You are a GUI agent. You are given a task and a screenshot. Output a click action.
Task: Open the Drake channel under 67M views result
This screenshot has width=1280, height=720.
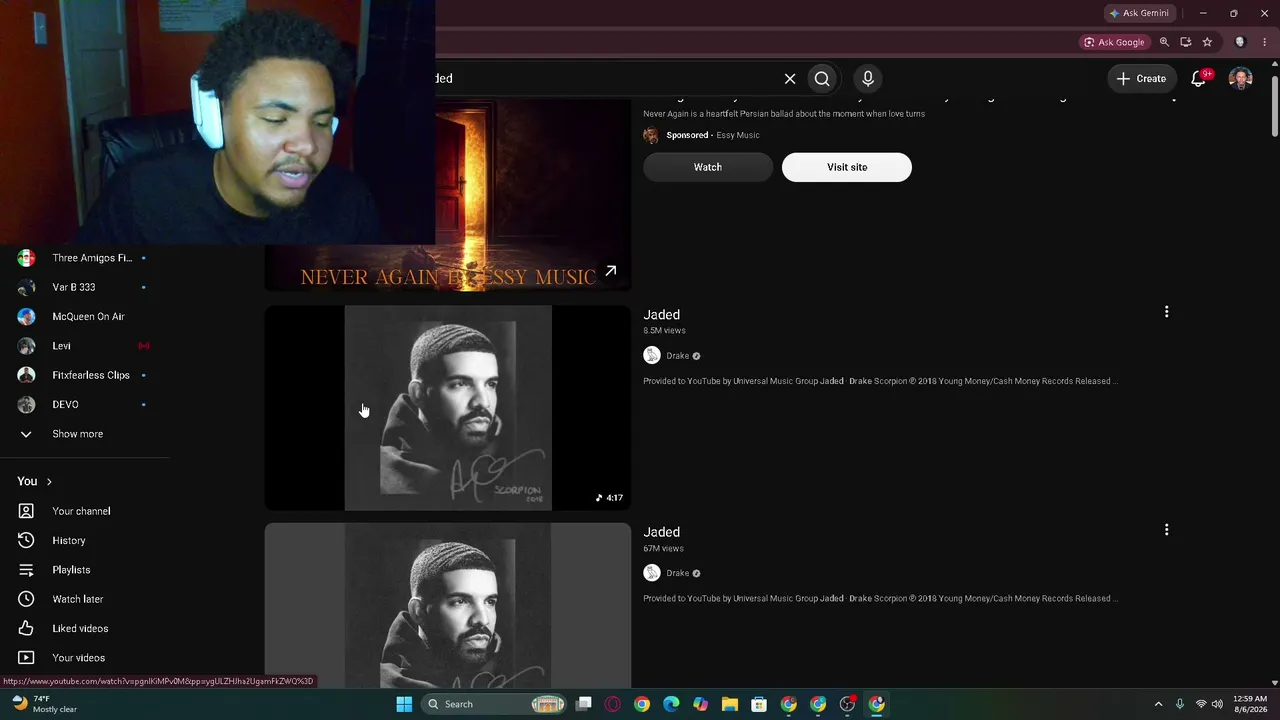coord(678,573)
